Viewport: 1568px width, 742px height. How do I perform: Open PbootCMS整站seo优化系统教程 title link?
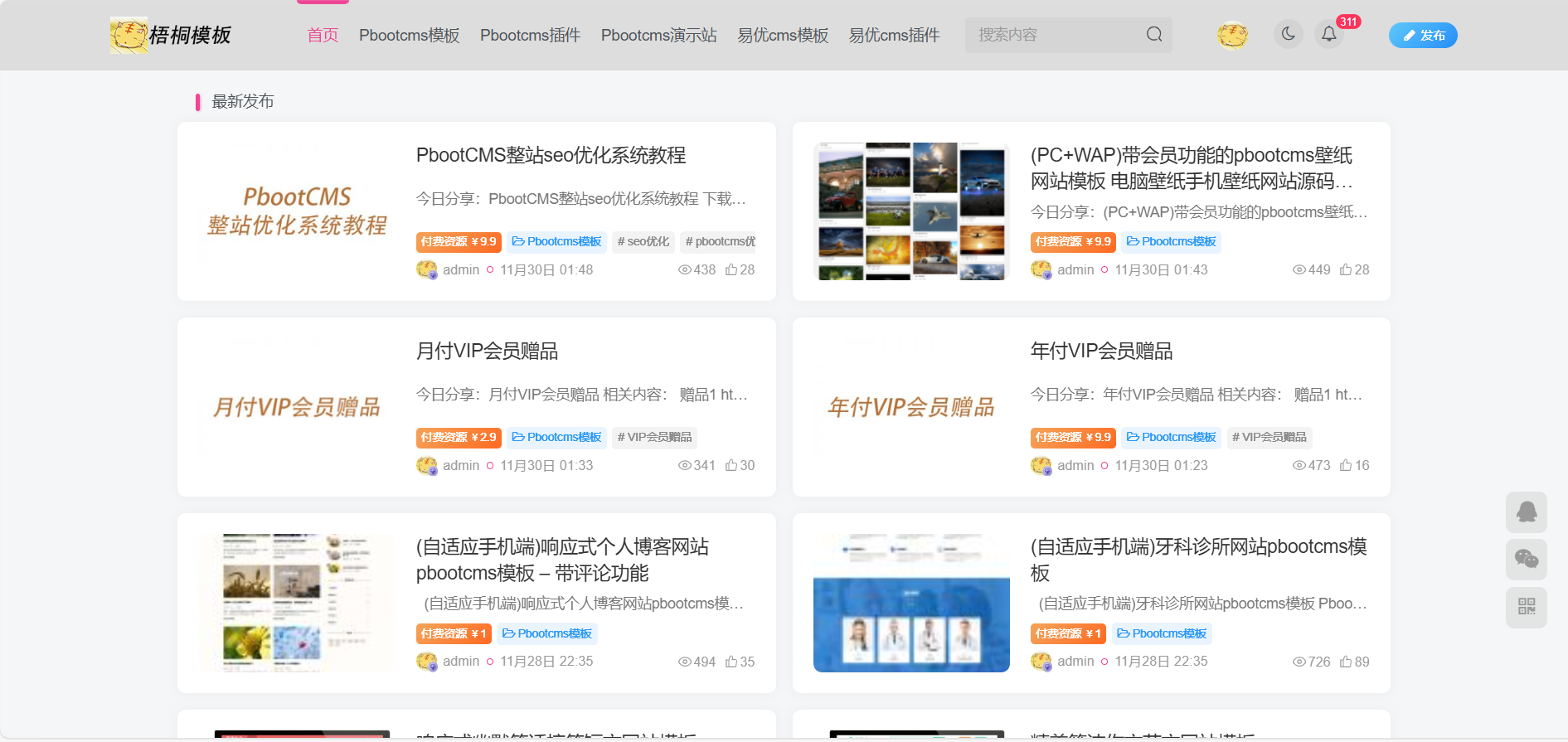pos(551,155)
